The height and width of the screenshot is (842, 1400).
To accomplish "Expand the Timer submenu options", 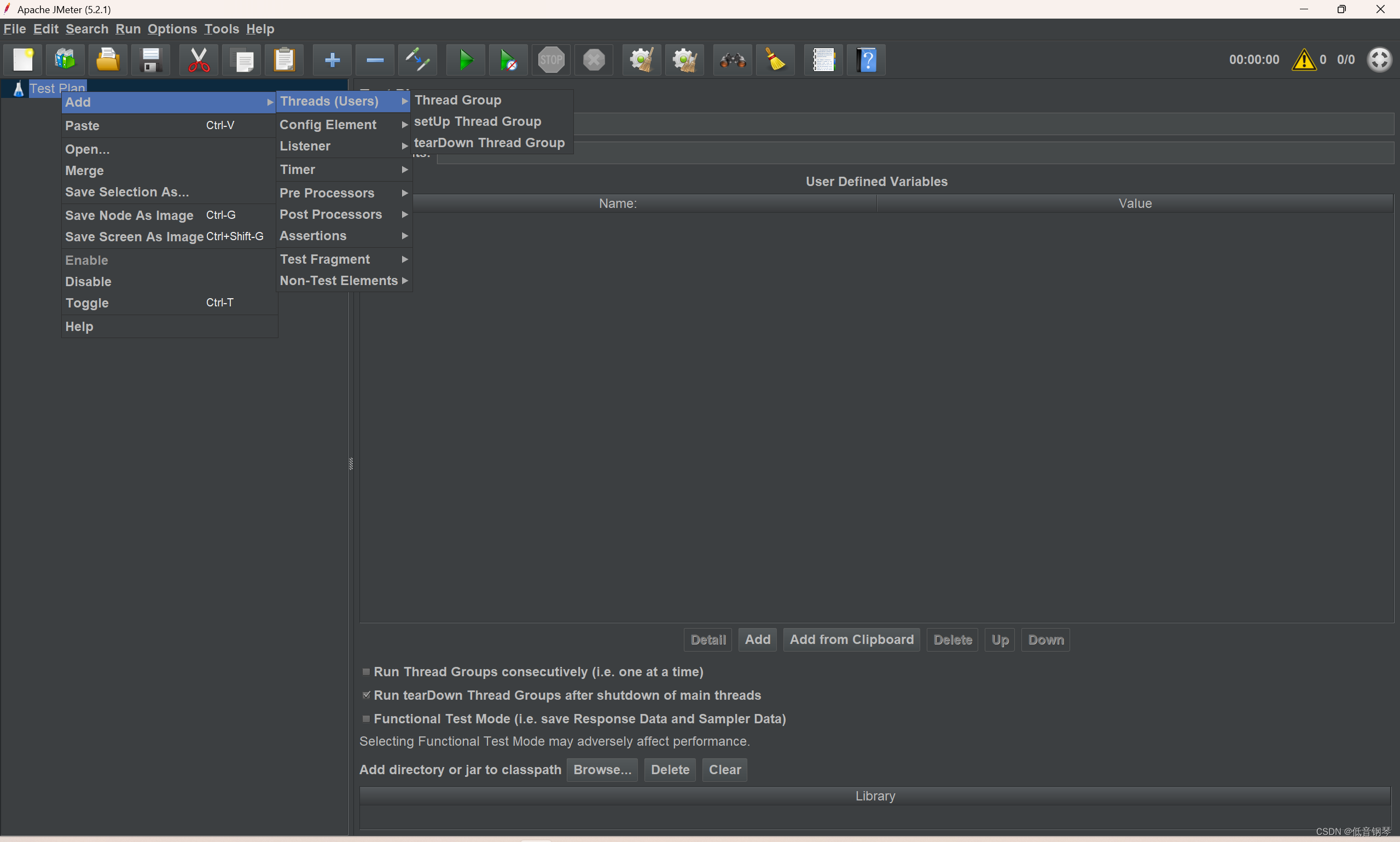I will pos(297,168).
